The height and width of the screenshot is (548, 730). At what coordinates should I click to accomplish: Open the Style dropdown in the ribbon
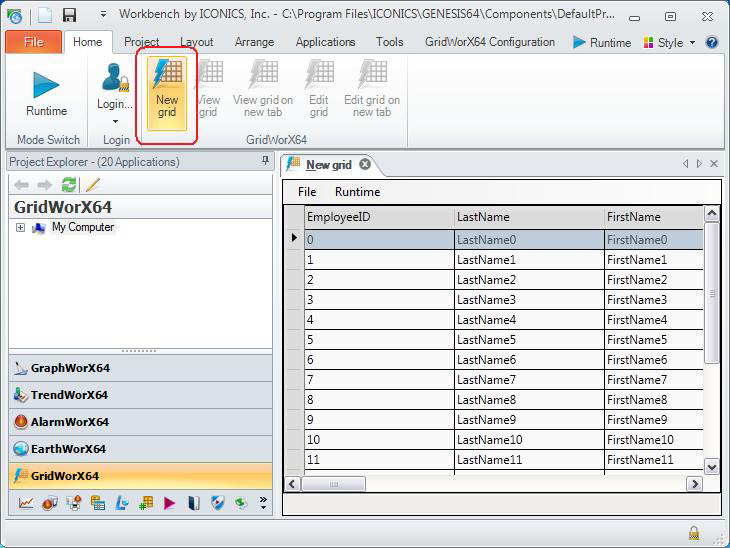click(x=670, y=43)
